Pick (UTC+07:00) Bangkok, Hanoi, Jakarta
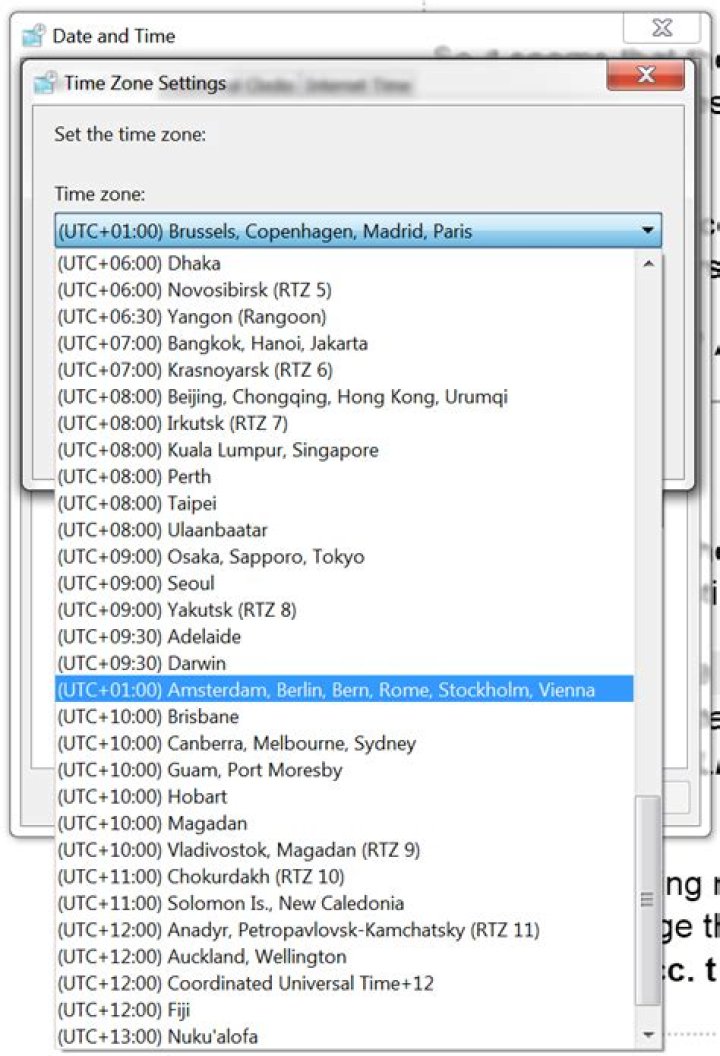Screen dimensions: 720x1056 pyautogui.click(x=344, y=343)
